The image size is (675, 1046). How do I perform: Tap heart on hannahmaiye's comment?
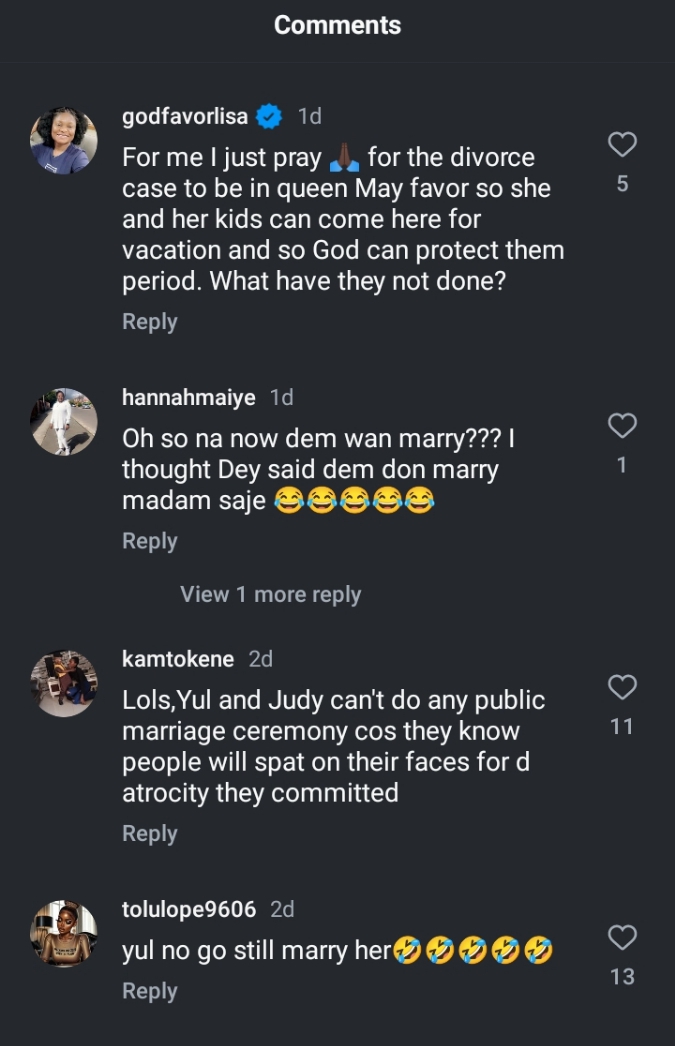622,426
